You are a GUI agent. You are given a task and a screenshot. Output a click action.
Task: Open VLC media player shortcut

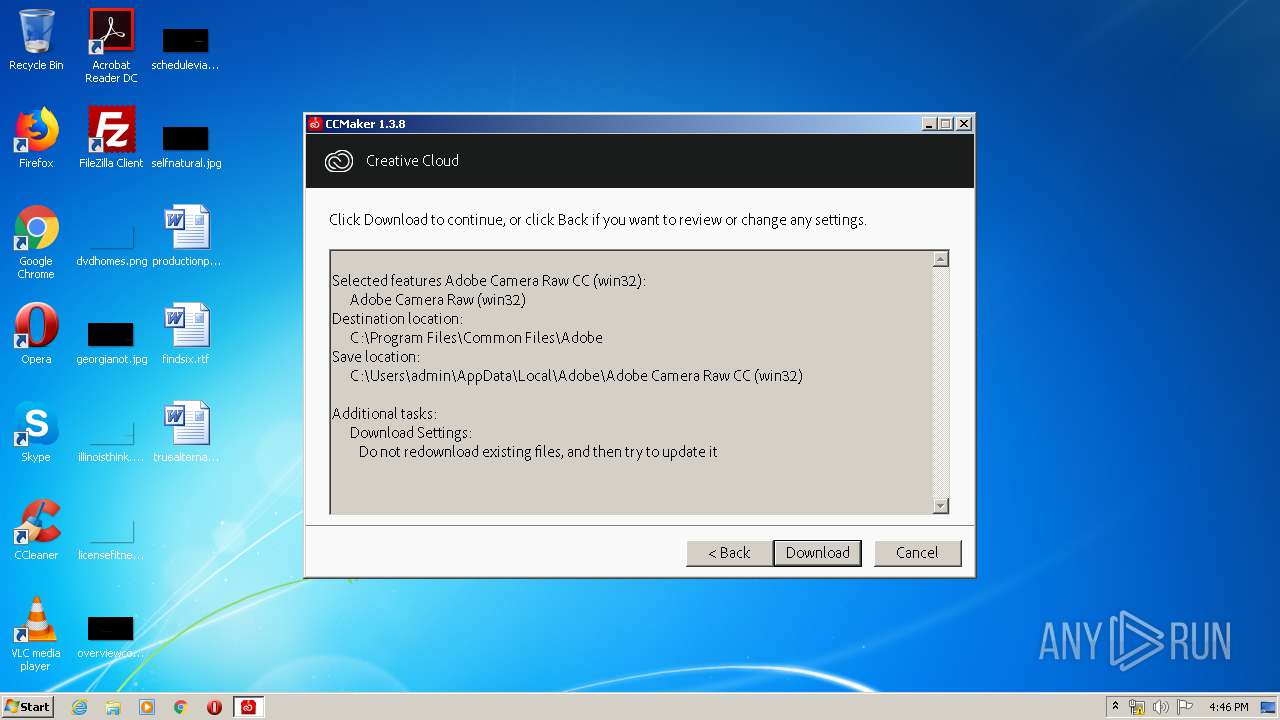tap(36, 634)
